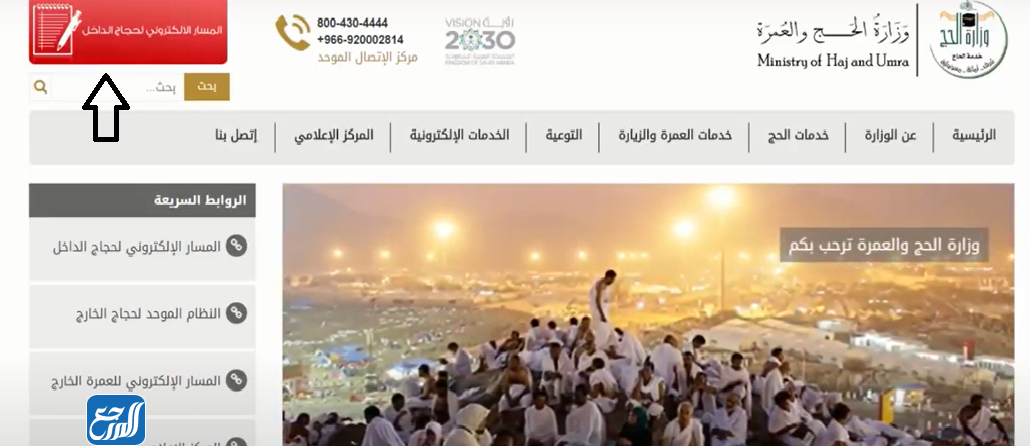The width and height of the screenshot is (1030, 446).
Task: Open the عن الوزارة menu
Action: coord(890,135)
